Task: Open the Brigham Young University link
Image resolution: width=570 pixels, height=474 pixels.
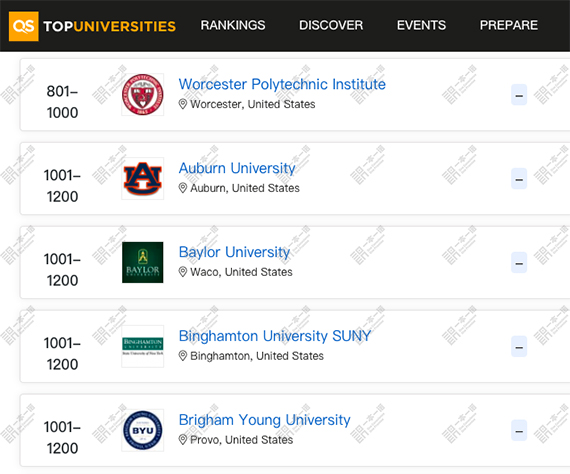Action: pyautogui.click(x=265, y=420)
